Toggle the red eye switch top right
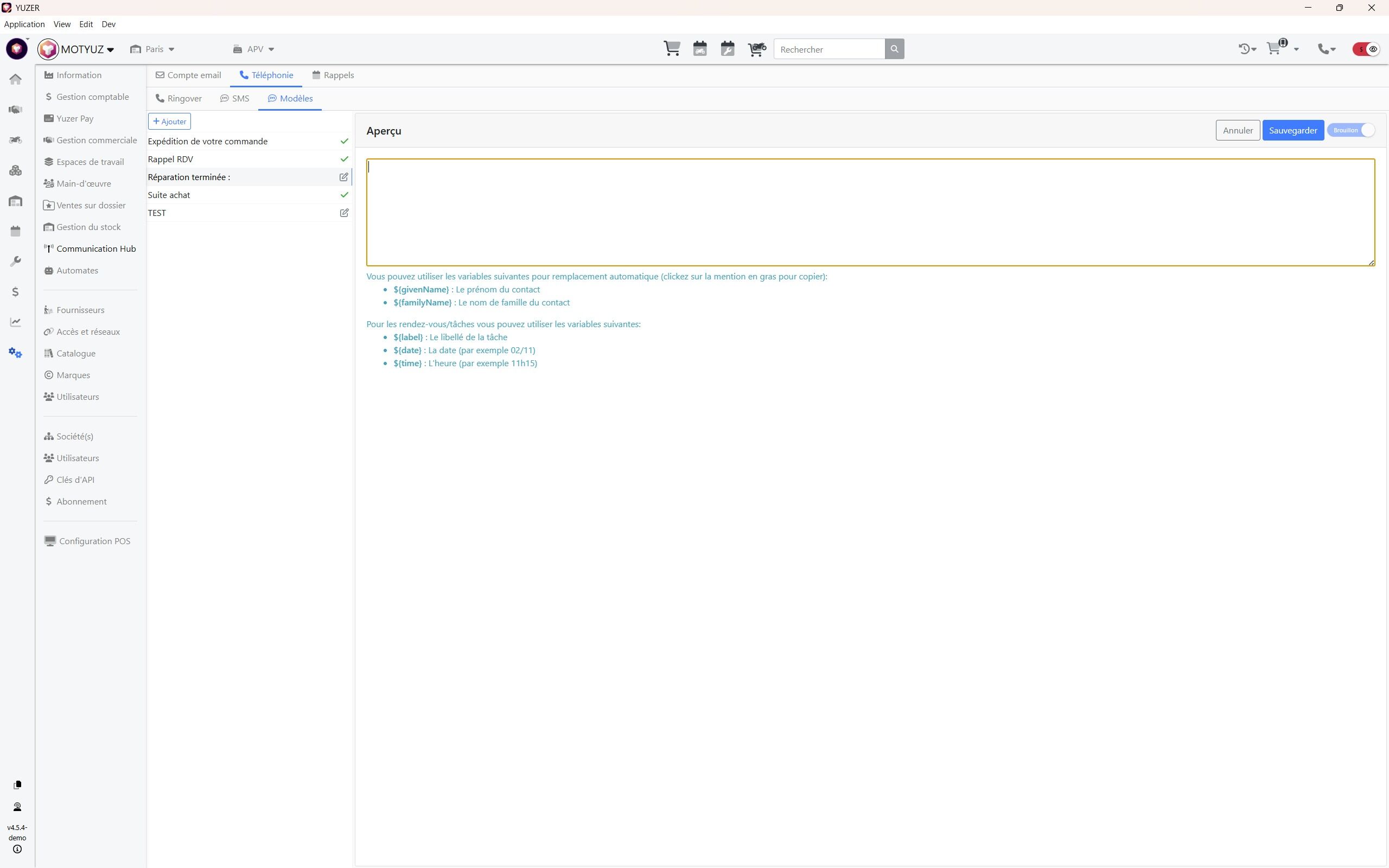1389x868 pixels. (1366, 49)
